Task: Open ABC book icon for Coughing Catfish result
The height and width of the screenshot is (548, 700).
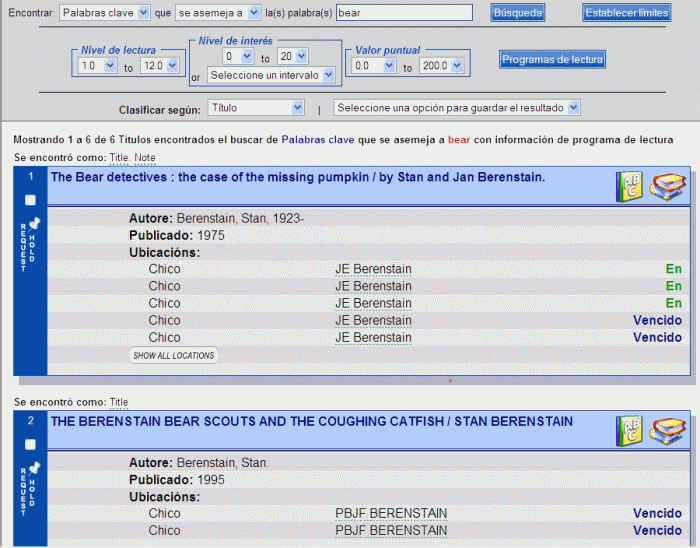Action: click(629, 431)
